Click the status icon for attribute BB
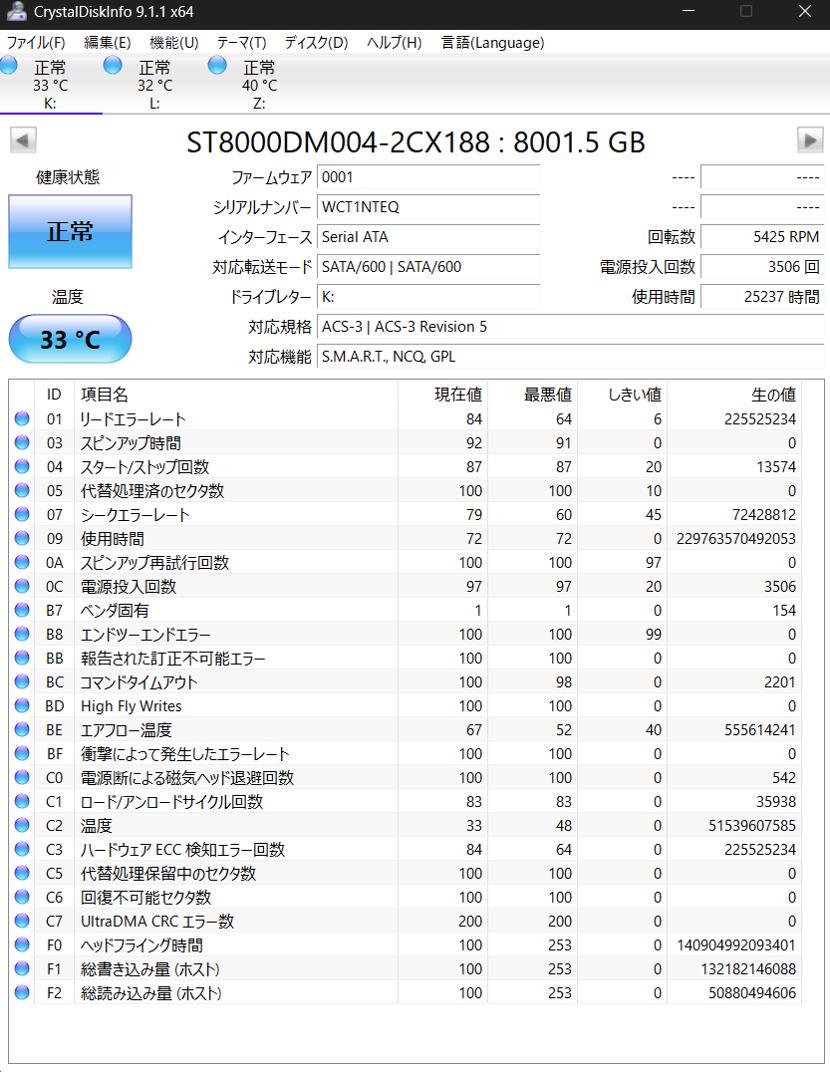This screenshot has height=1072, width=830. click(22, 658)
